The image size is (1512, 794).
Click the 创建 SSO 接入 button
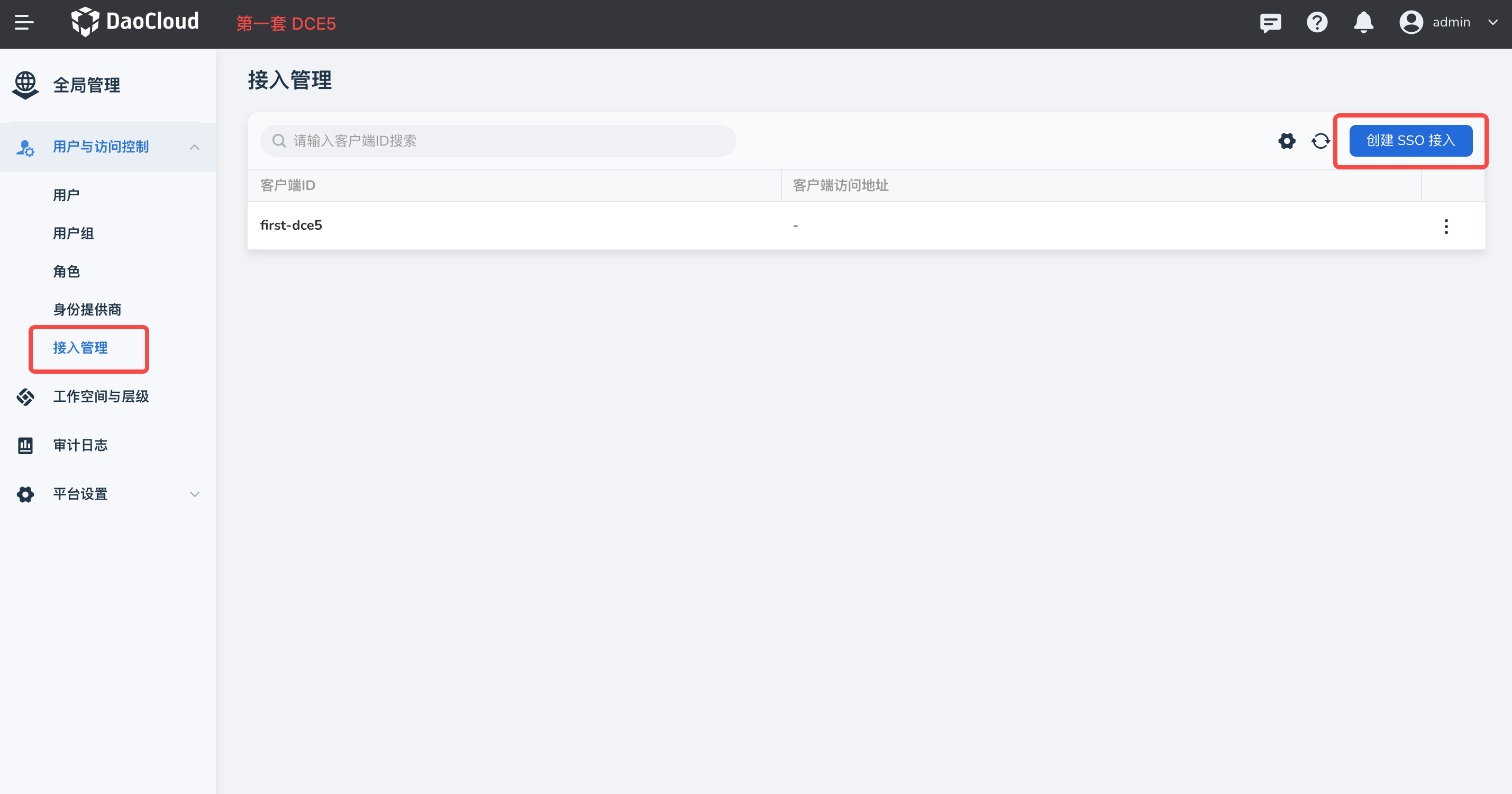point(1410,141)
